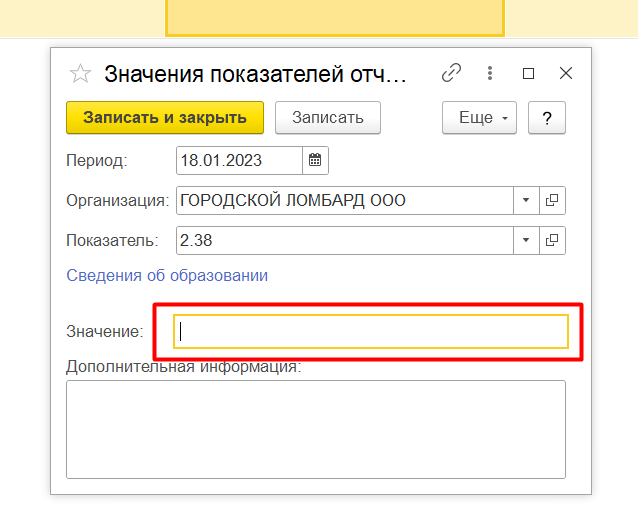The image size is (638, 531).
Task: Click the chain link icon in title bar
Action: [x=452, y=73]
